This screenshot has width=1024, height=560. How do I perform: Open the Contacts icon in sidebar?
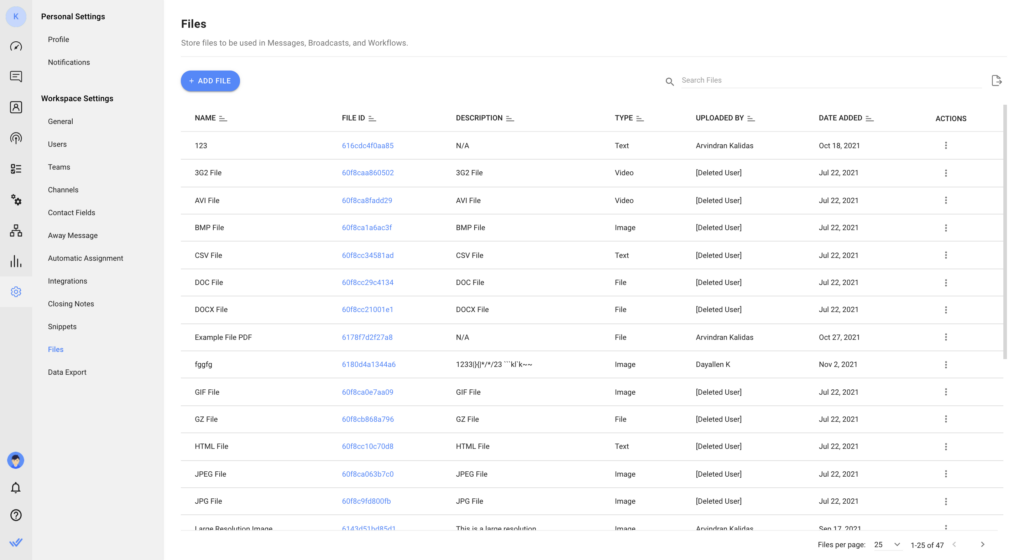pyautogui.click(x=16, y=107)
